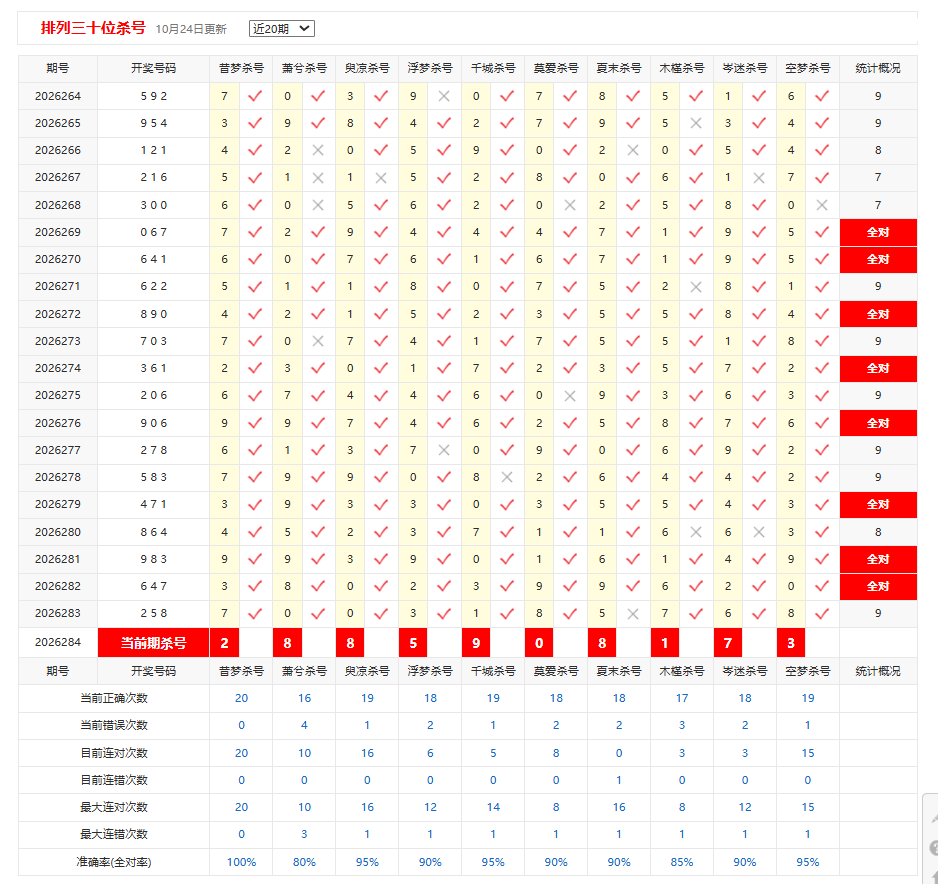This screenshot has height=884, width=938.
Task: Click the period number 2026284
Action: point(58,642)
